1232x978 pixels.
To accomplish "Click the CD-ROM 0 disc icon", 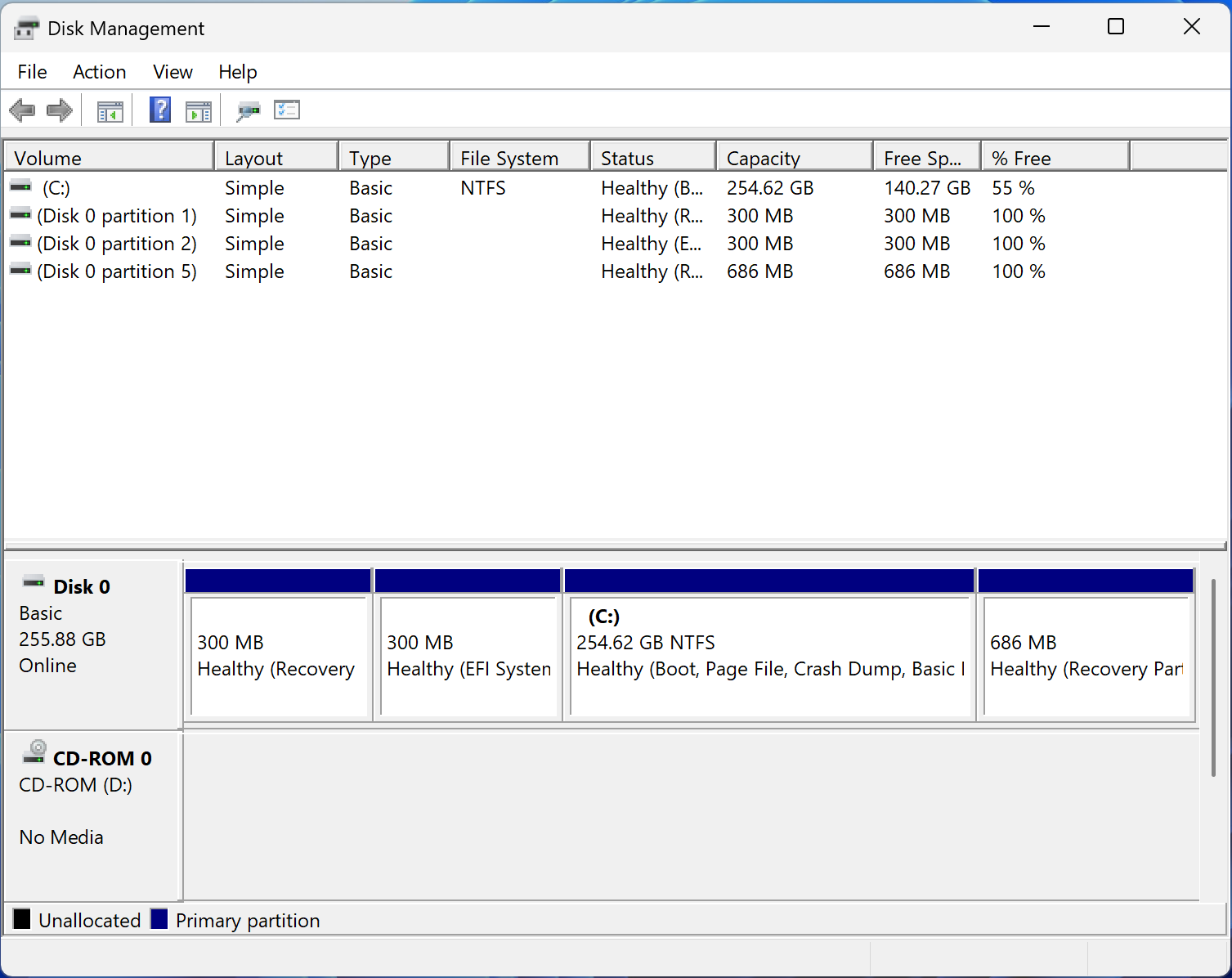I will pyautogui.click(x=35, y=751).
